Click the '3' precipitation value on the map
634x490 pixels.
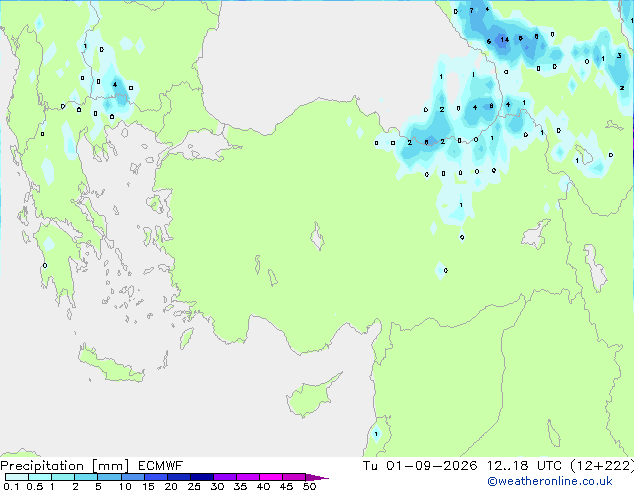click(619, 55)
